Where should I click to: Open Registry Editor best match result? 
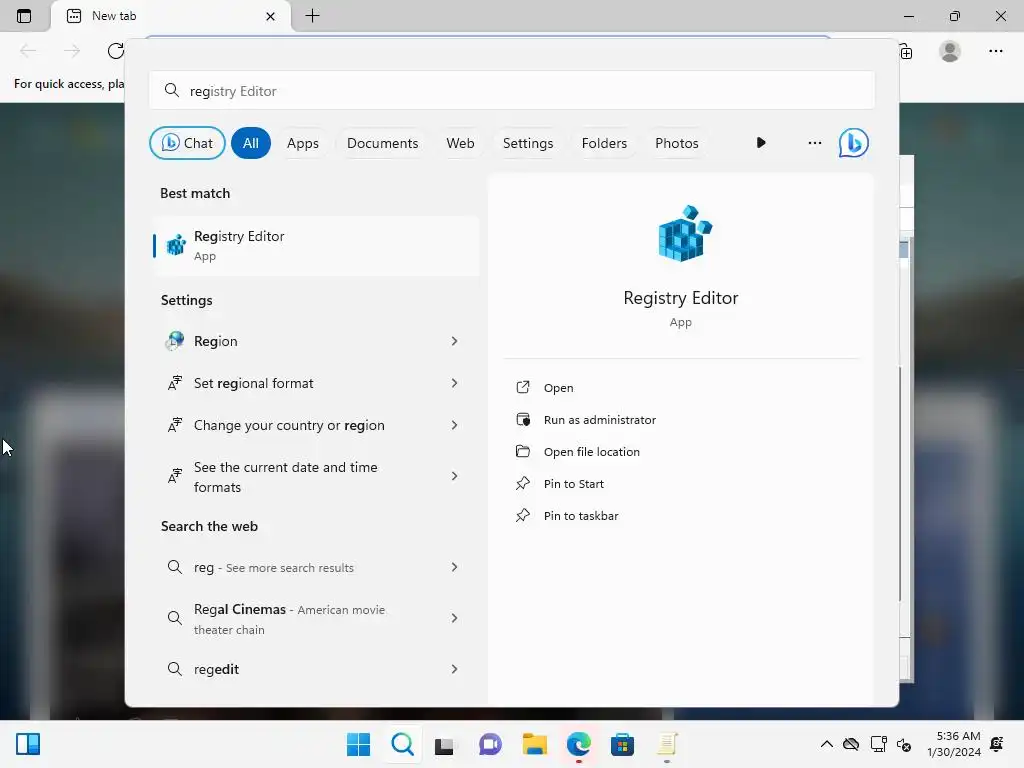315,246
